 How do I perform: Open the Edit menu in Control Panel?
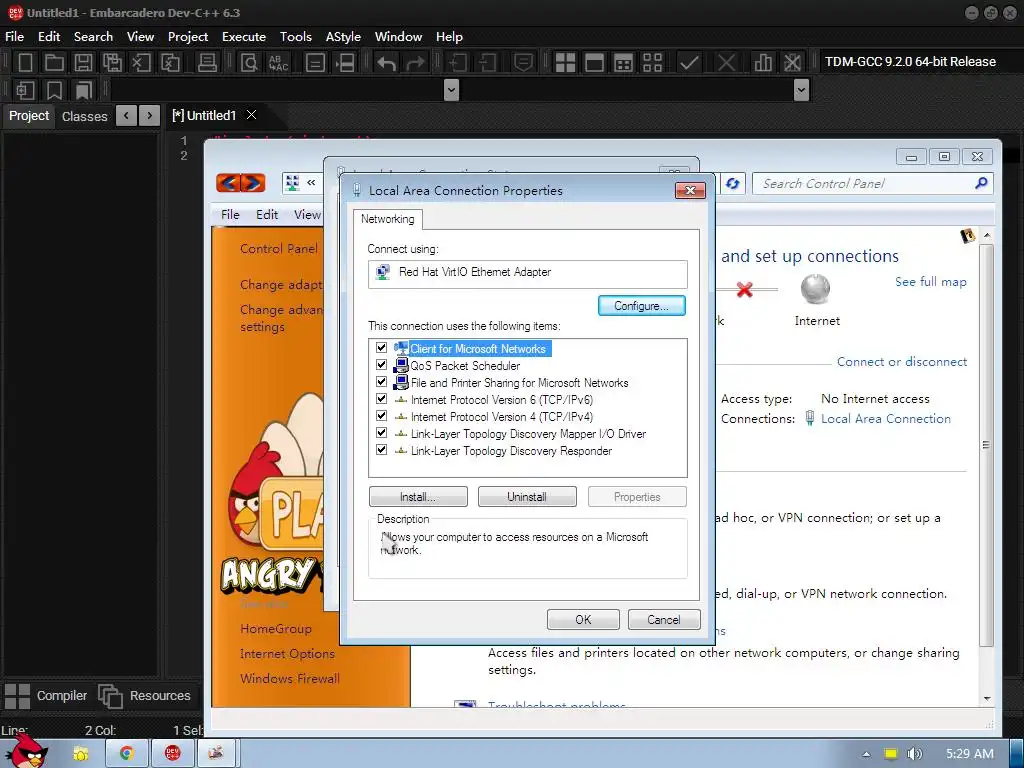tap(266, 215)
